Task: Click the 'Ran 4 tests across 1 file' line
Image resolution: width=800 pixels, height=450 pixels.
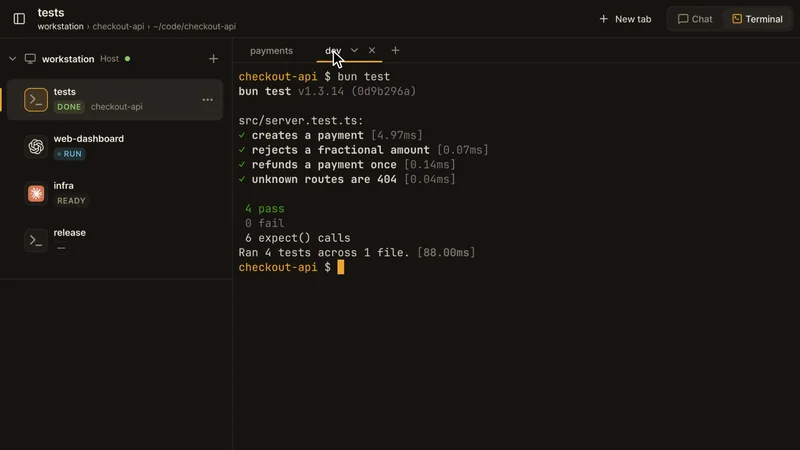Action: pos(357,253)
